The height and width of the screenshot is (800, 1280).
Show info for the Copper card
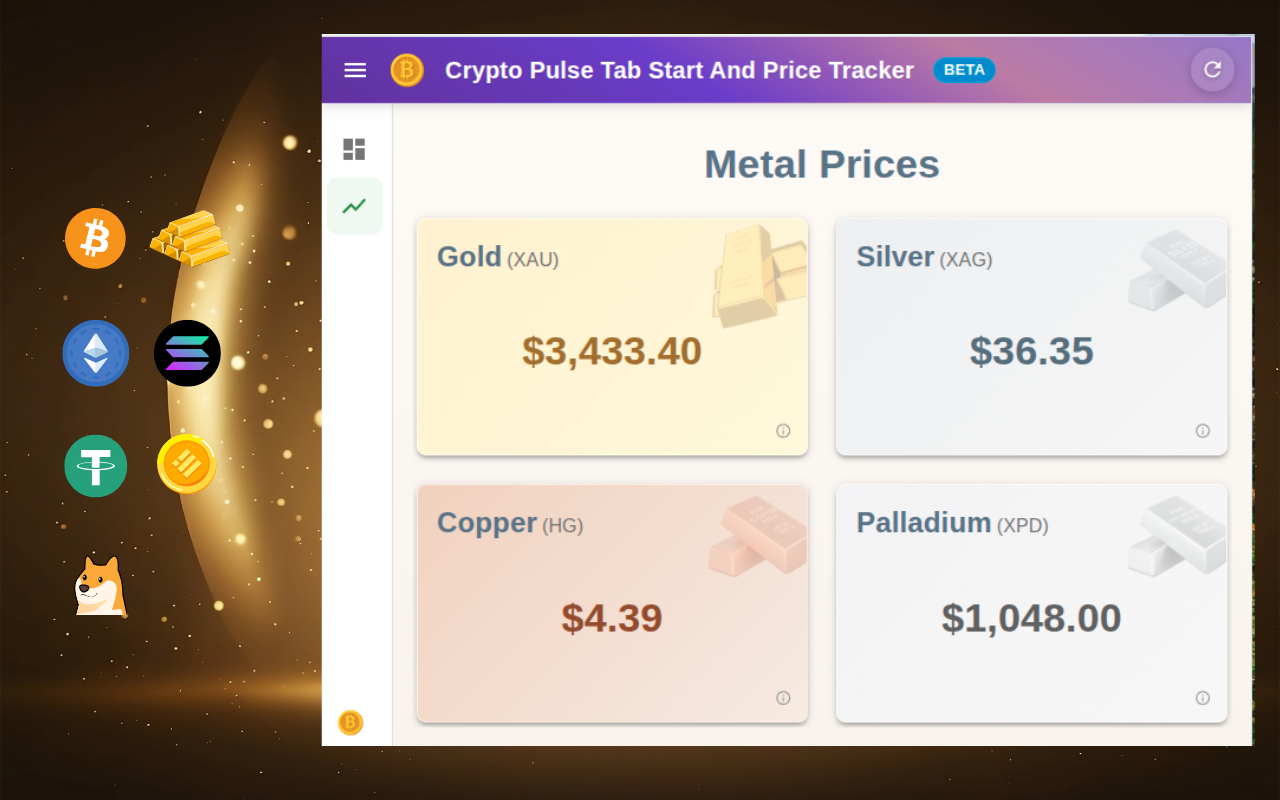pyautogui.click(x=783, y=698)
